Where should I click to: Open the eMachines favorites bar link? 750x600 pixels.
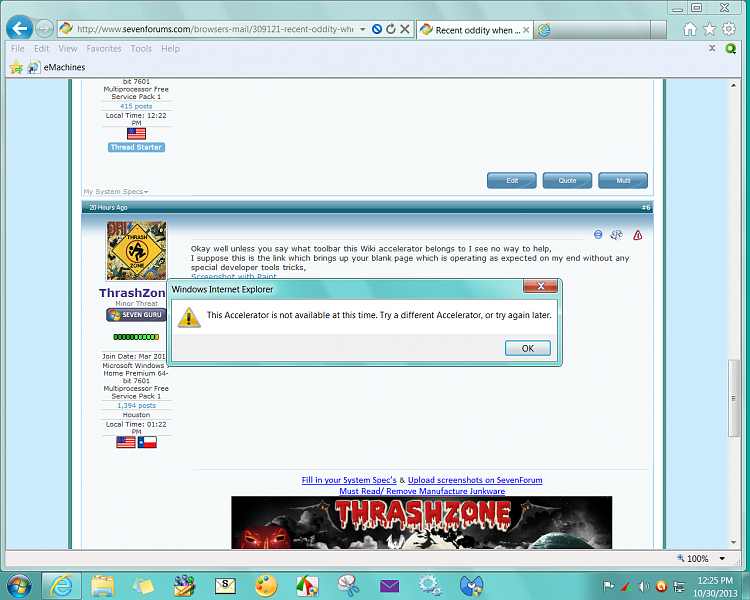pyautogui.click(x=56, y=67)
